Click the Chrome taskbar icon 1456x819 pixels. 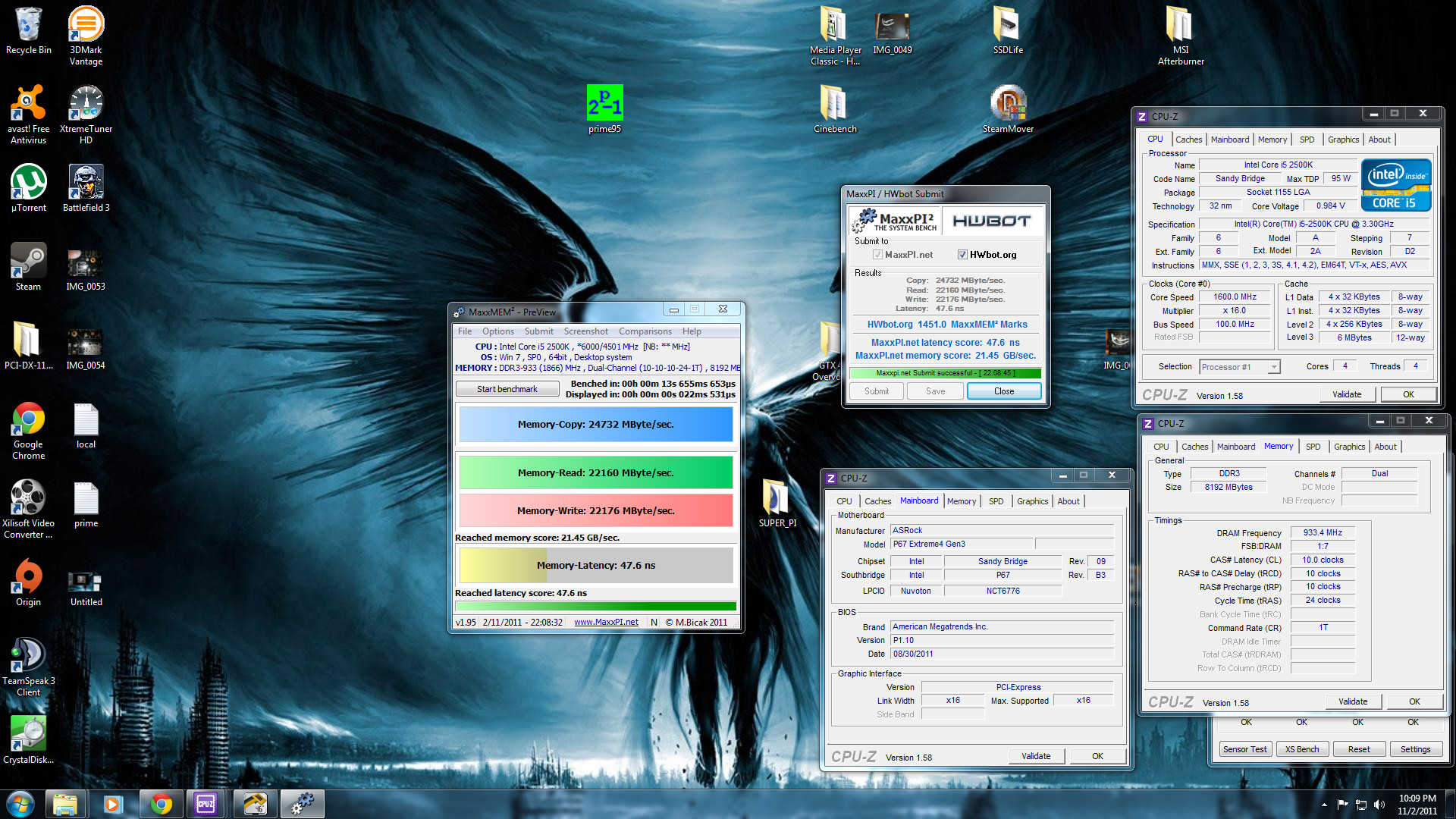point(161,804)
